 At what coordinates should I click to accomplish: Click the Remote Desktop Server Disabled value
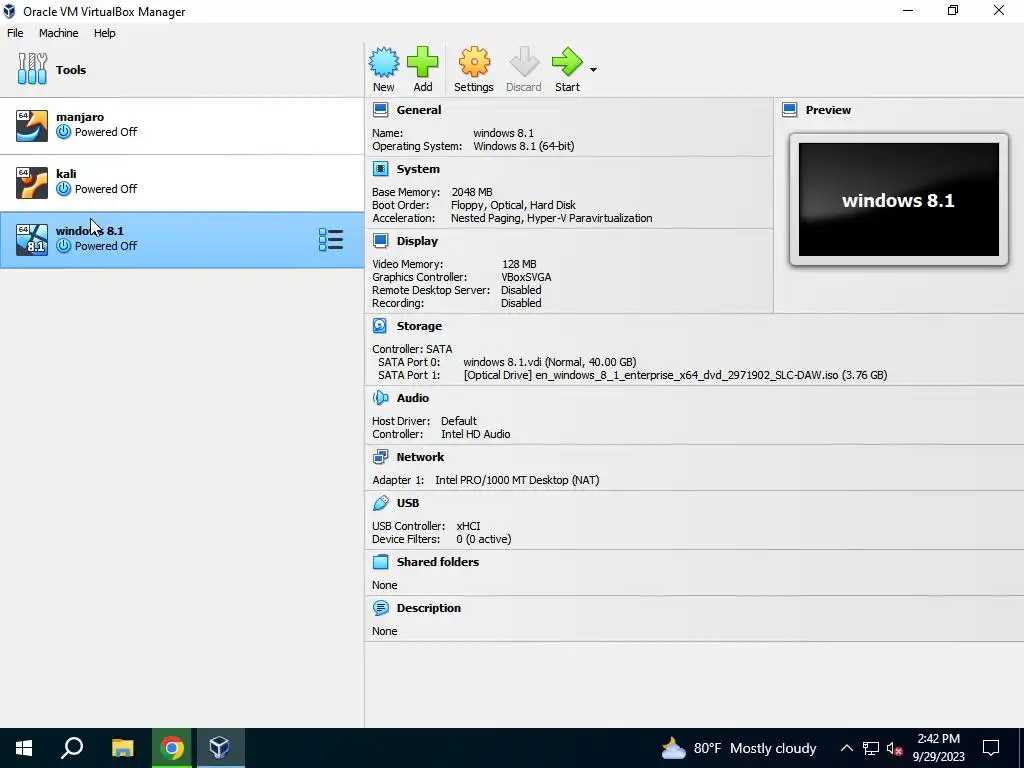(x=521, y=290)
